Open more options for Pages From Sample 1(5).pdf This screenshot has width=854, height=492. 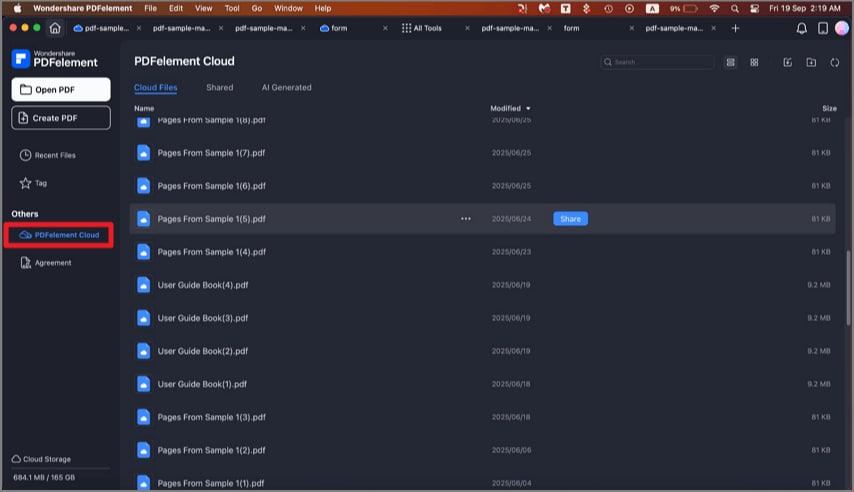pyautogui.click(x=466, y=219)
